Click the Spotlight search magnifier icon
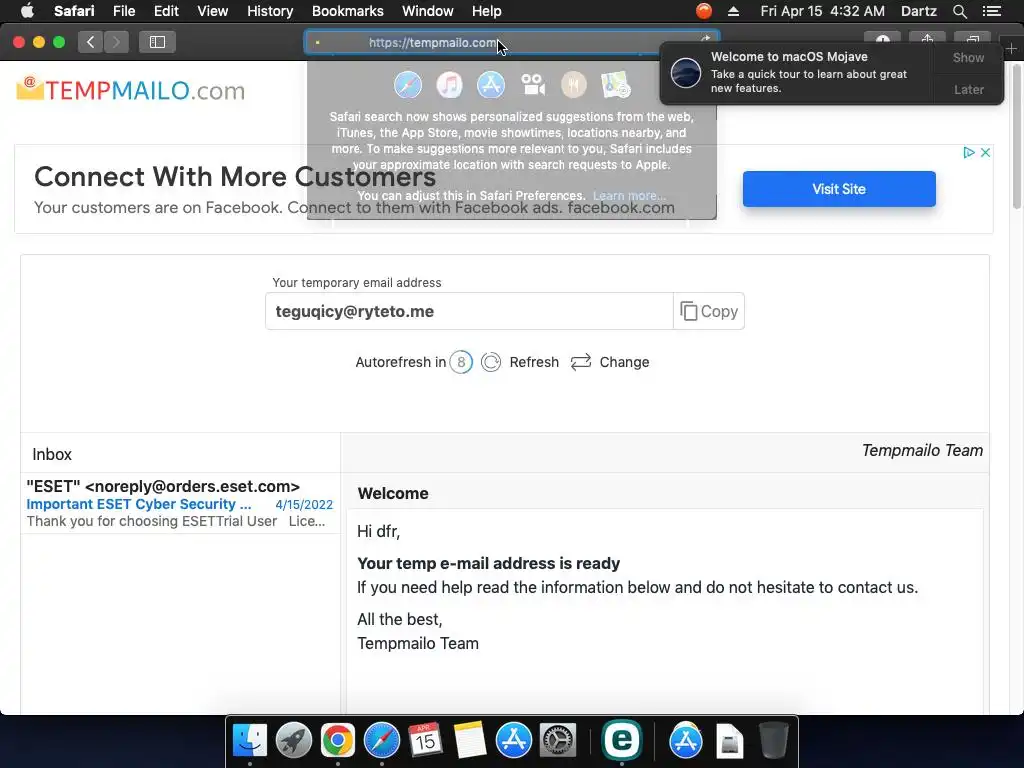The width and height of the screenshot is (1024, 768). (x=959, y=11)
